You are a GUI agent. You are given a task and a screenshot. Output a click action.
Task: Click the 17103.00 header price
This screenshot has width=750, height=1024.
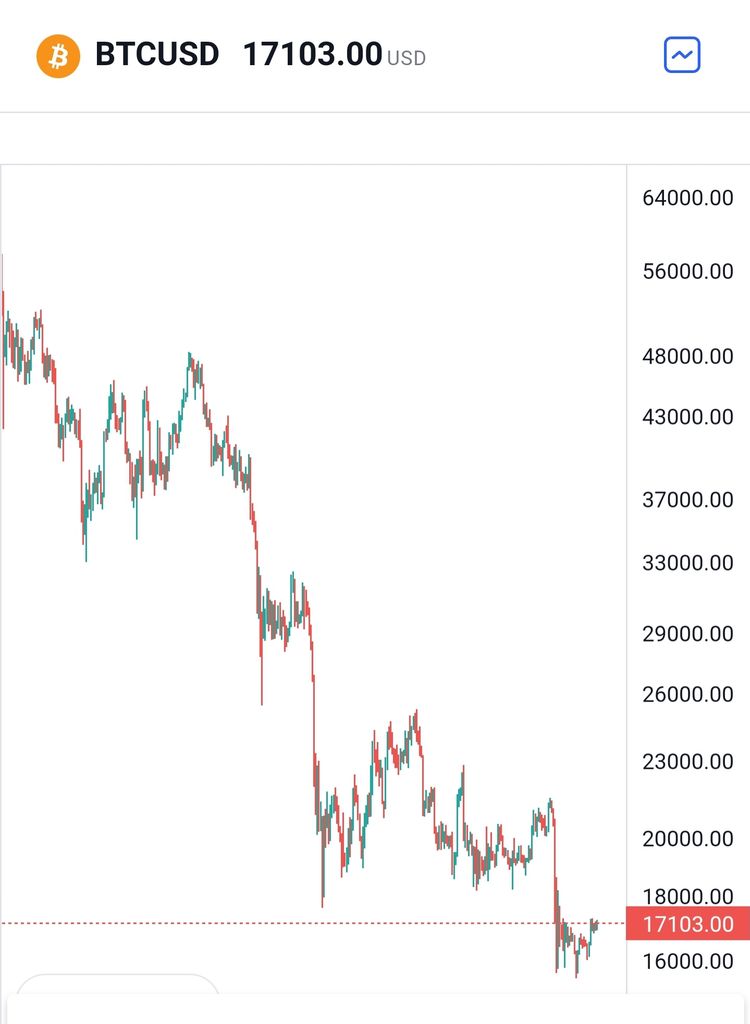312,54
